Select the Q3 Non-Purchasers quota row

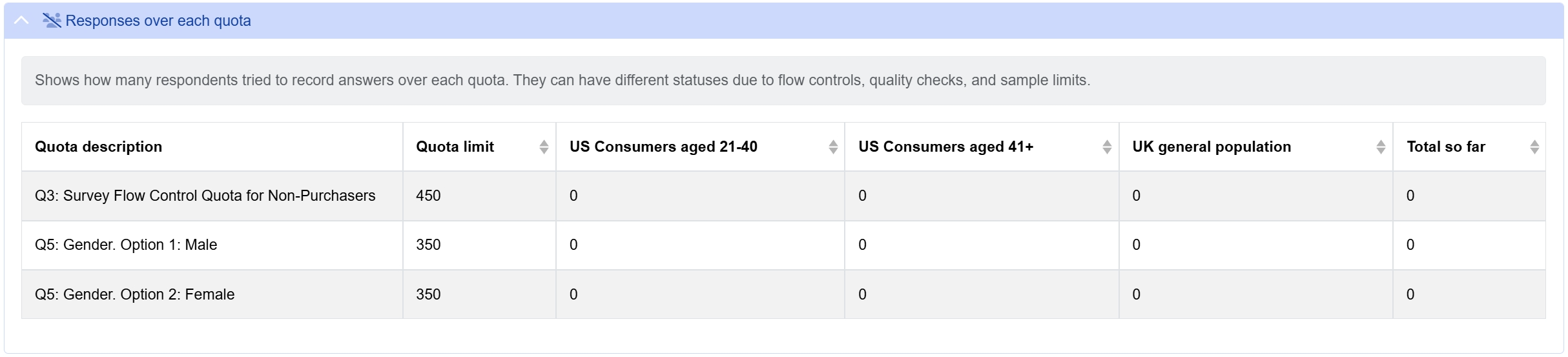coord(205,196)
